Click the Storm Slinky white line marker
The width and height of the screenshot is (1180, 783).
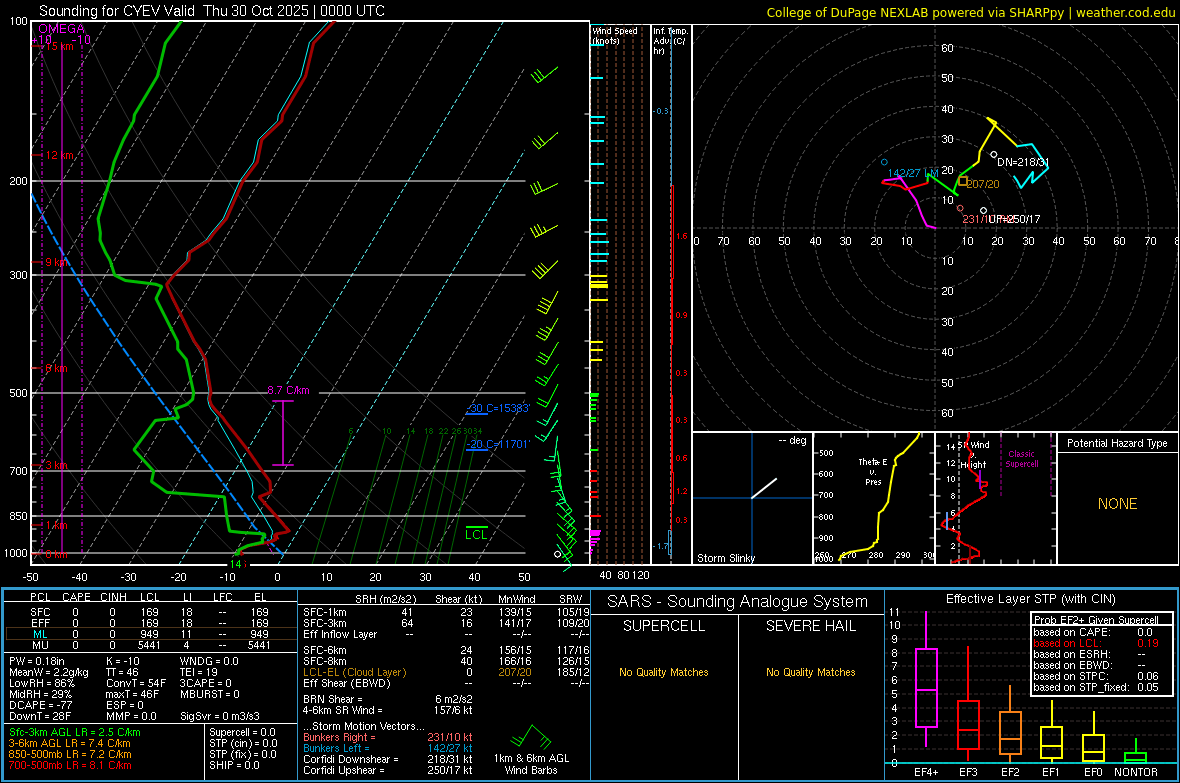click(764, 488)
